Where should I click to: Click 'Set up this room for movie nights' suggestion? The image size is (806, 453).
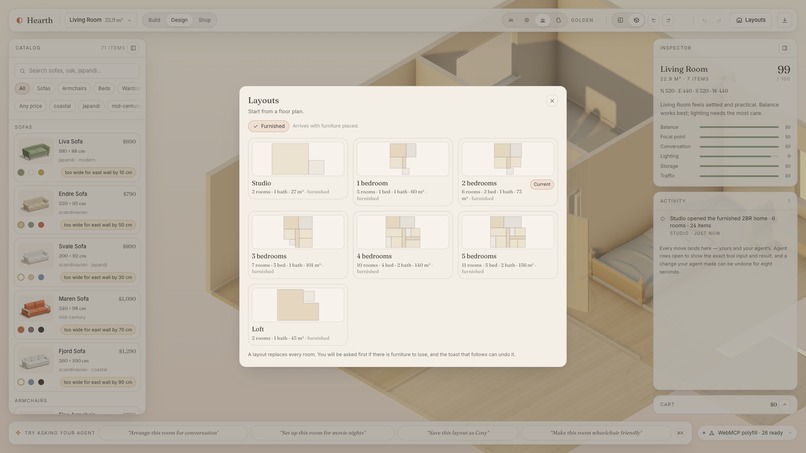point(323,433)
